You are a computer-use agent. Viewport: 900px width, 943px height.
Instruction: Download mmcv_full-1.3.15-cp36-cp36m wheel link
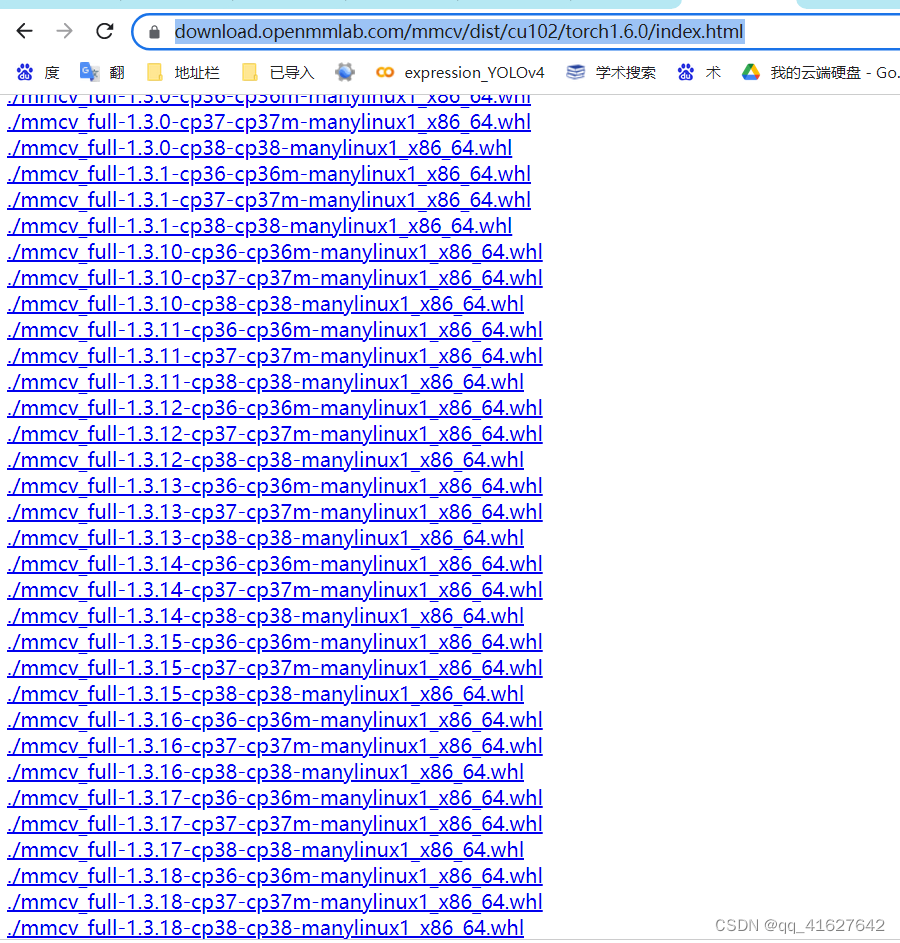coord(275,642)
